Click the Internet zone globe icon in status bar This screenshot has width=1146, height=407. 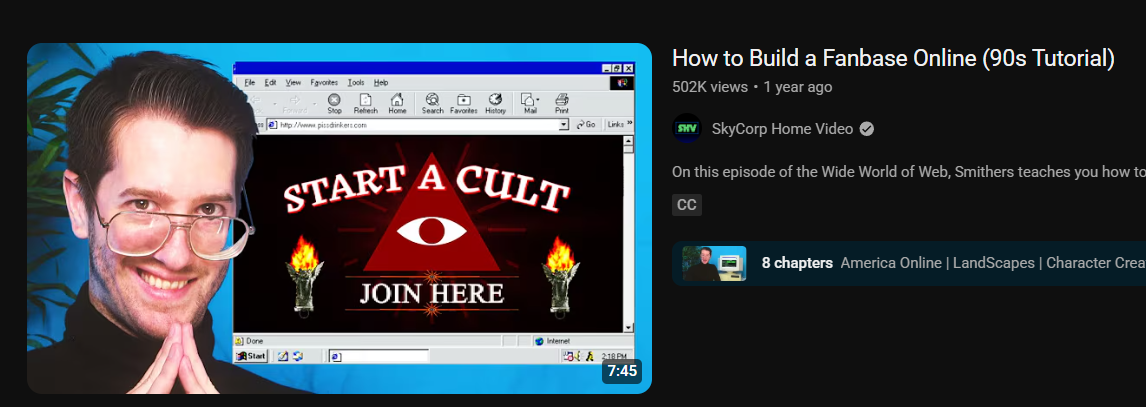(539, 341)
